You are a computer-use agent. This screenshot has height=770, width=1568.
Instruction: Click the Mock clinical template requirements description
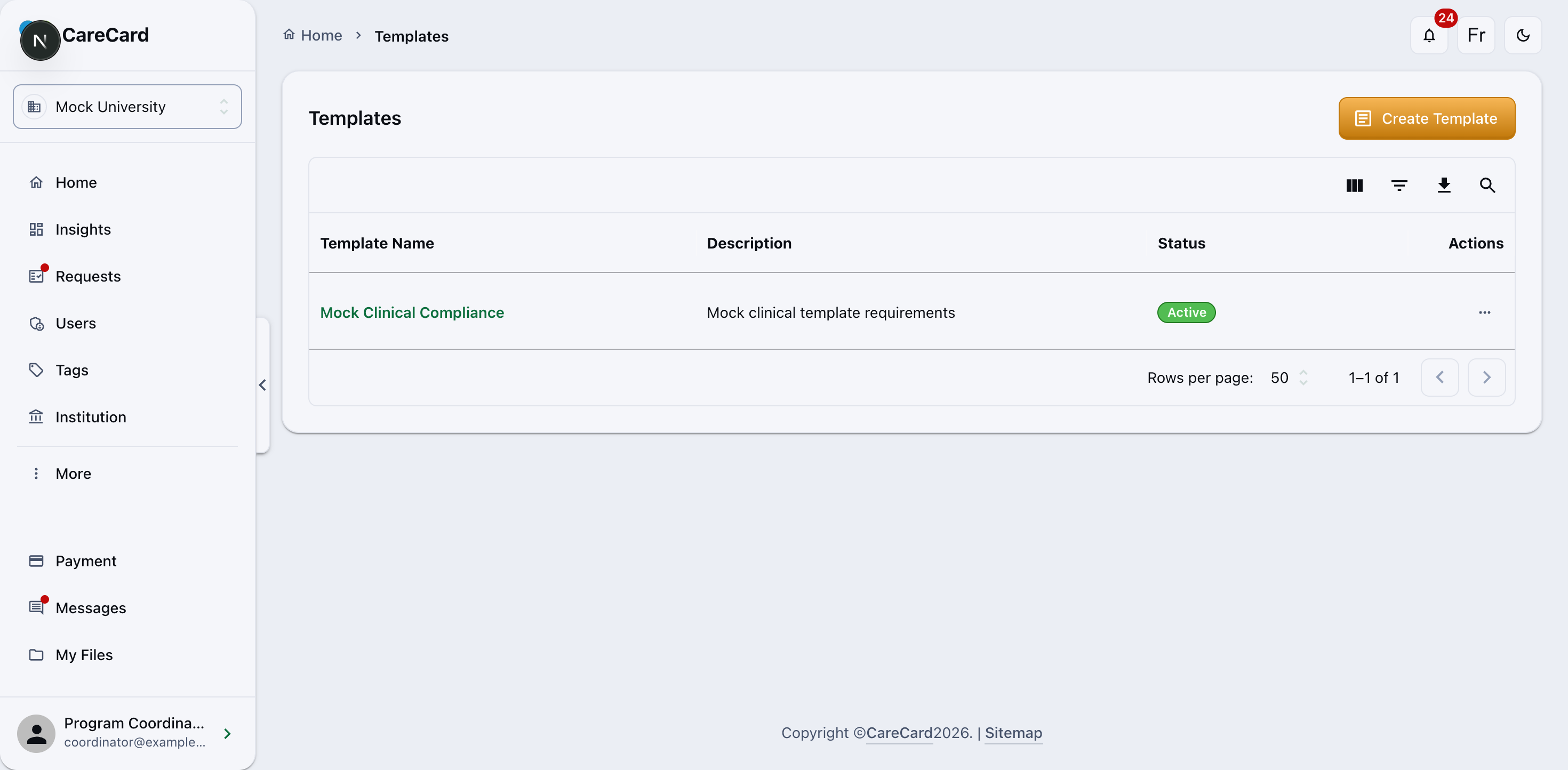[x=830, y=312]
